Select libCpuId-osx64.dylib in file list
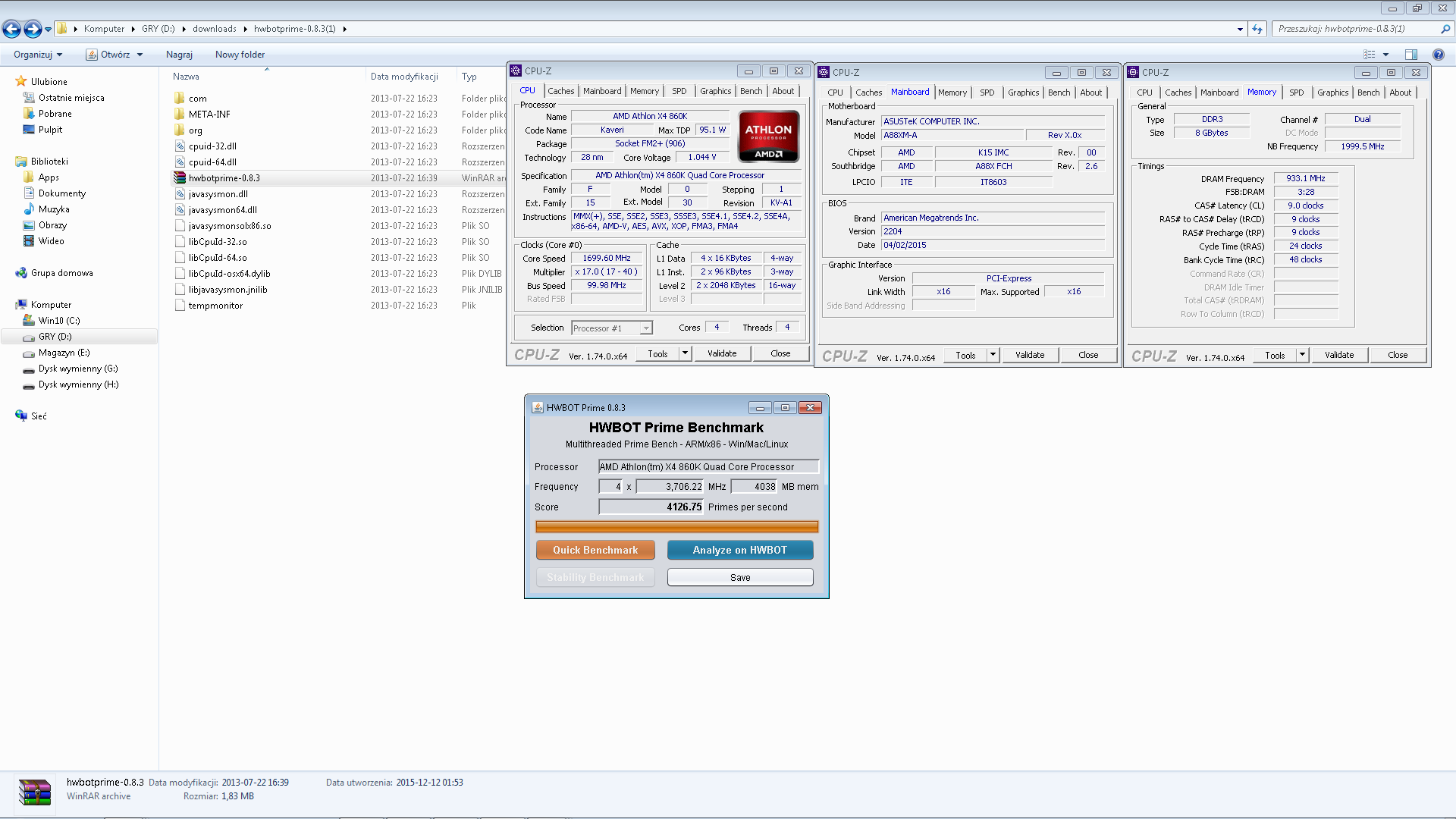The image size is (1456, 819). tap(229, 274)
